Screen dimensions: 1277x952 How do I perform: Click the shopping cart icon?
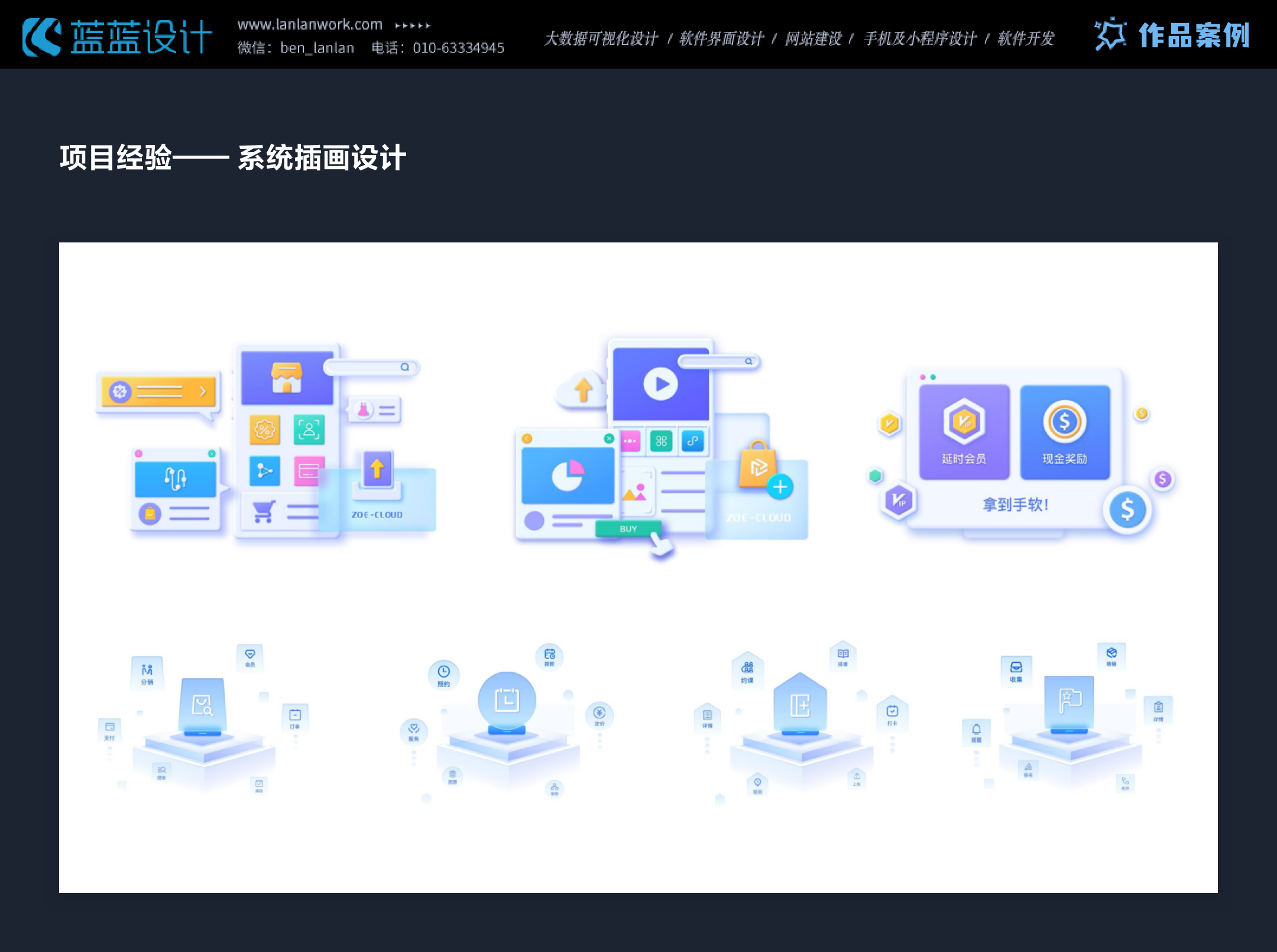coord(264,511)
